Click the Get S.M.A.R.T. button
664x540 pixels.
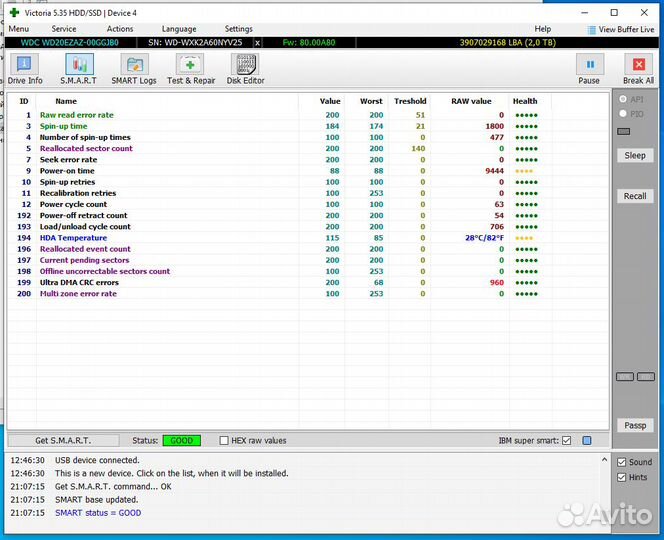63,440
